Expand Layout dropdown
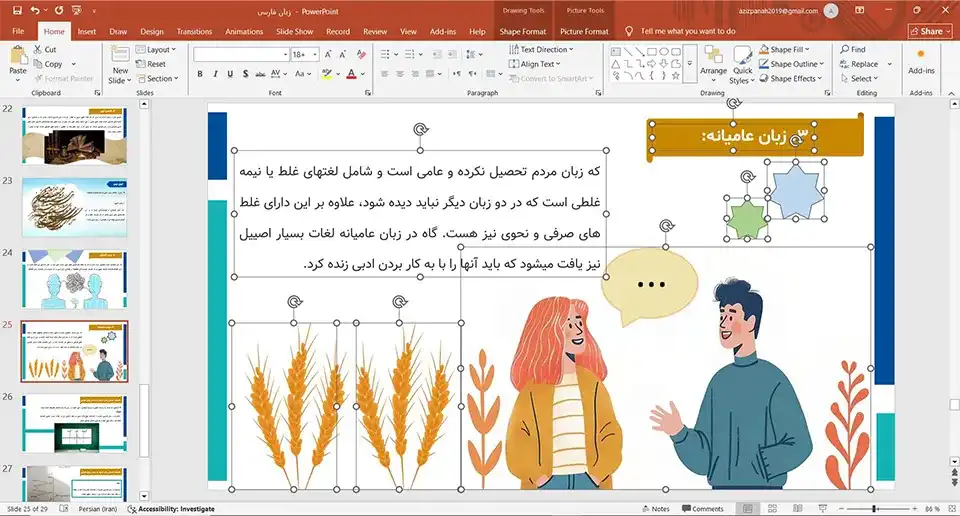 [156, 50]
